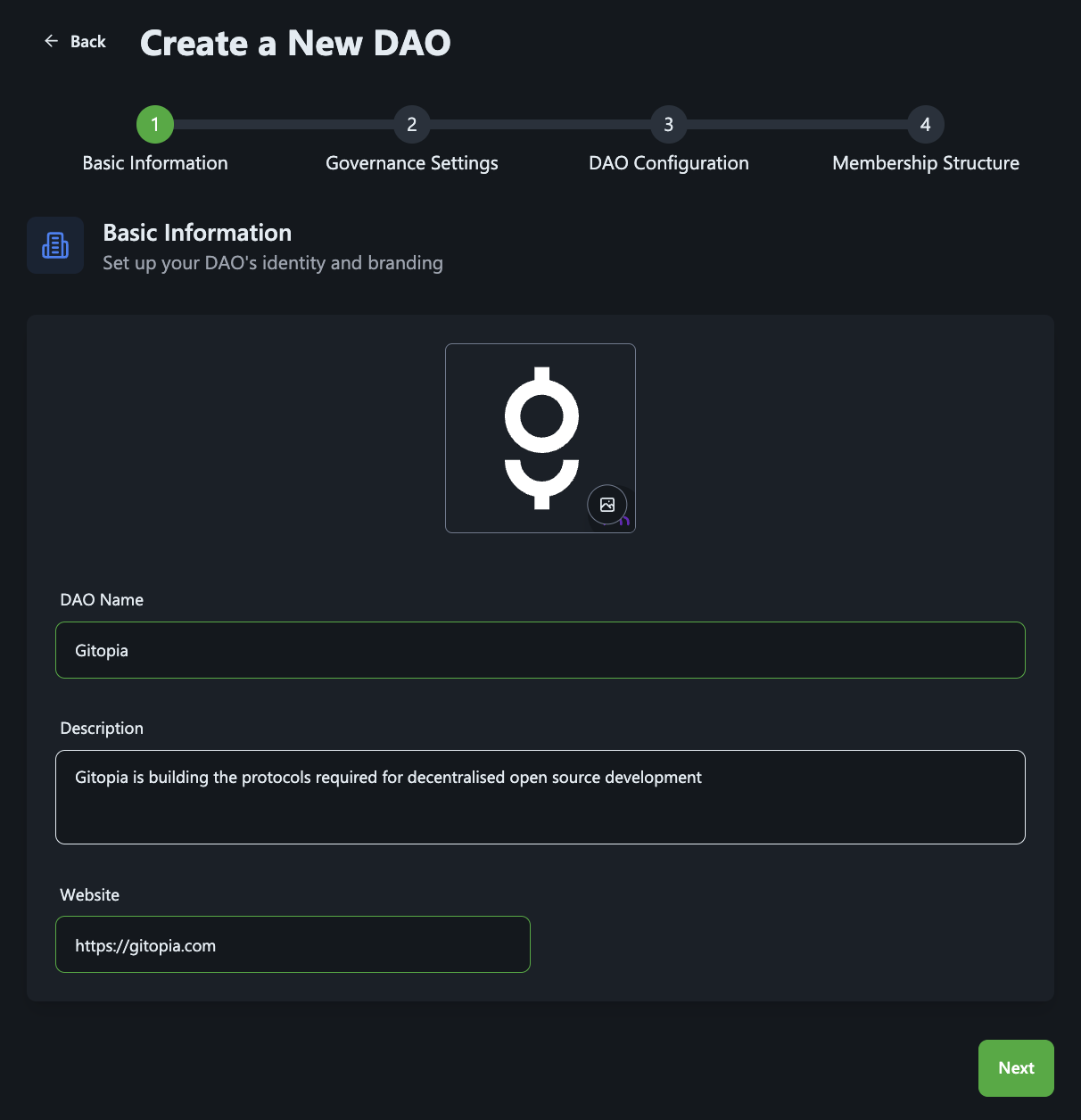Open the Governance Settings step label
The width and height of the screenshot is (1081, 1120).
point(412,163)
